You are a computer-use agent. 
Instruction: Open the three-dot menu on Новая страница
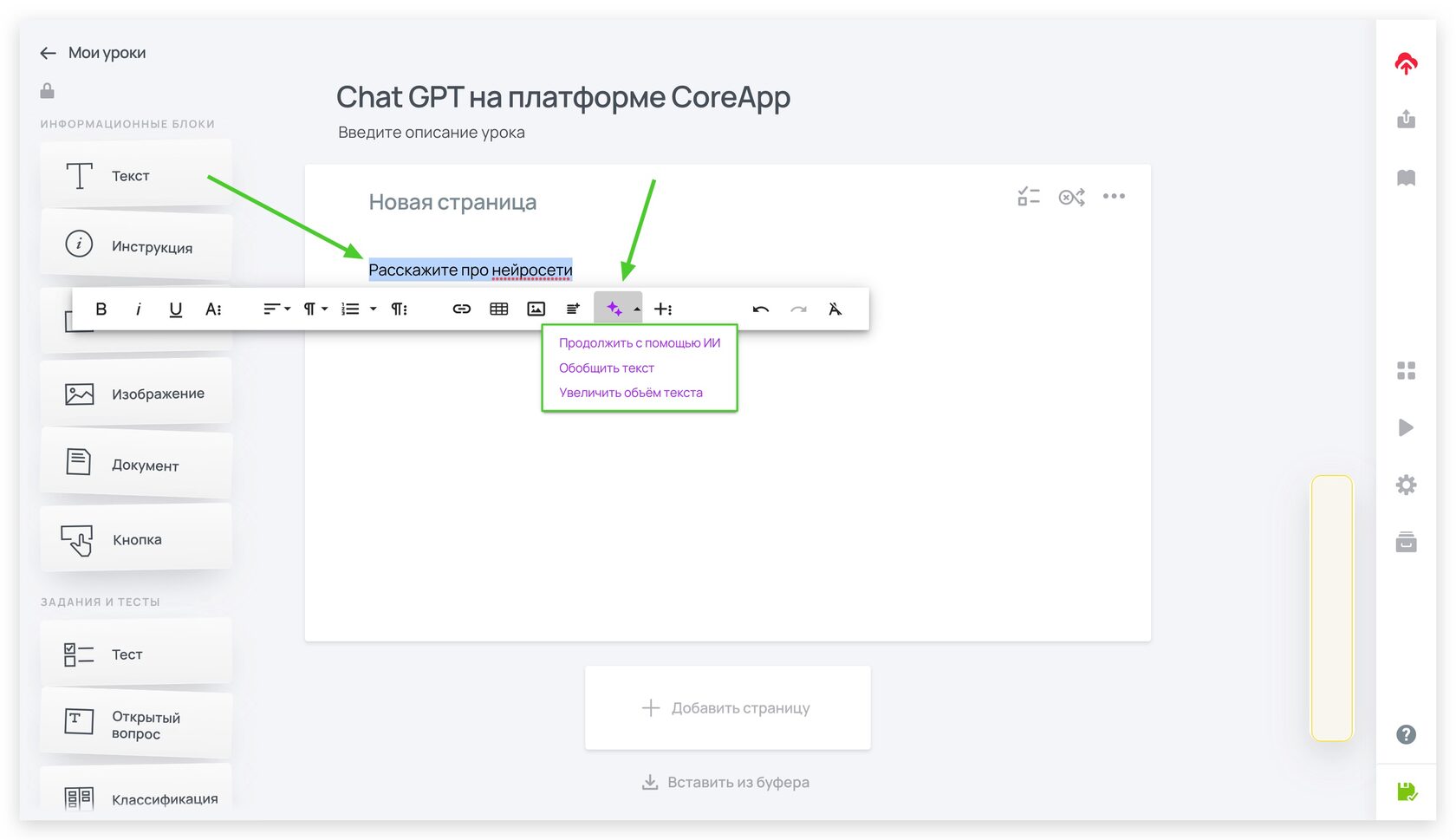pyautogui.click(x=1115, y=196)
